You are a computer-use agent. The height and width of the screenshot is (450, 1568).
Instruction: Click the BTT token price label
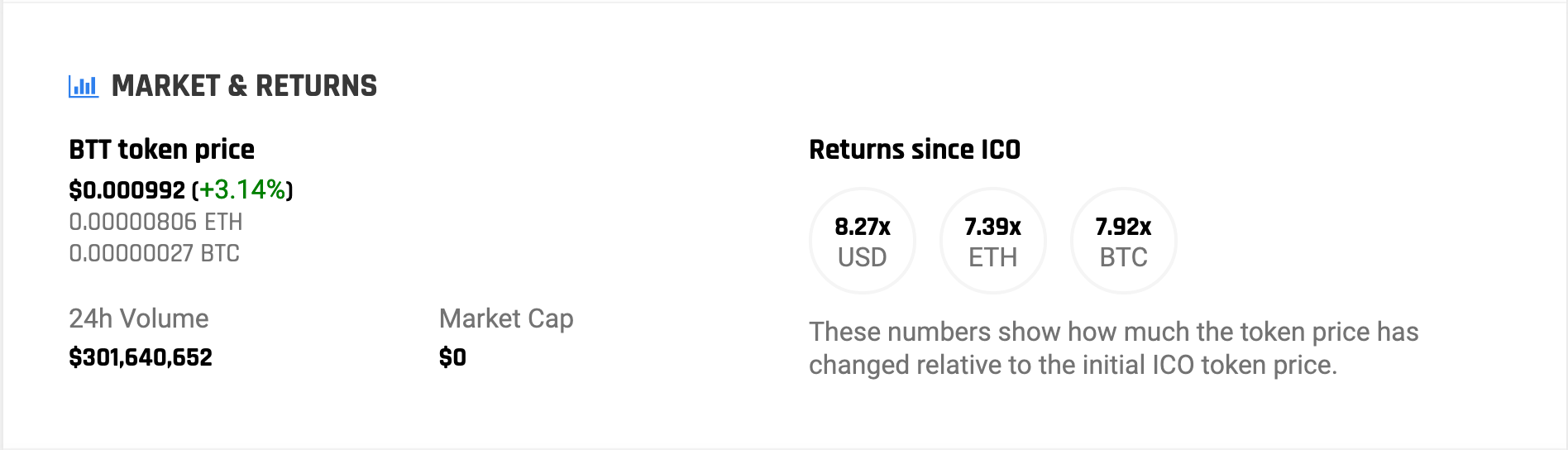161,150
